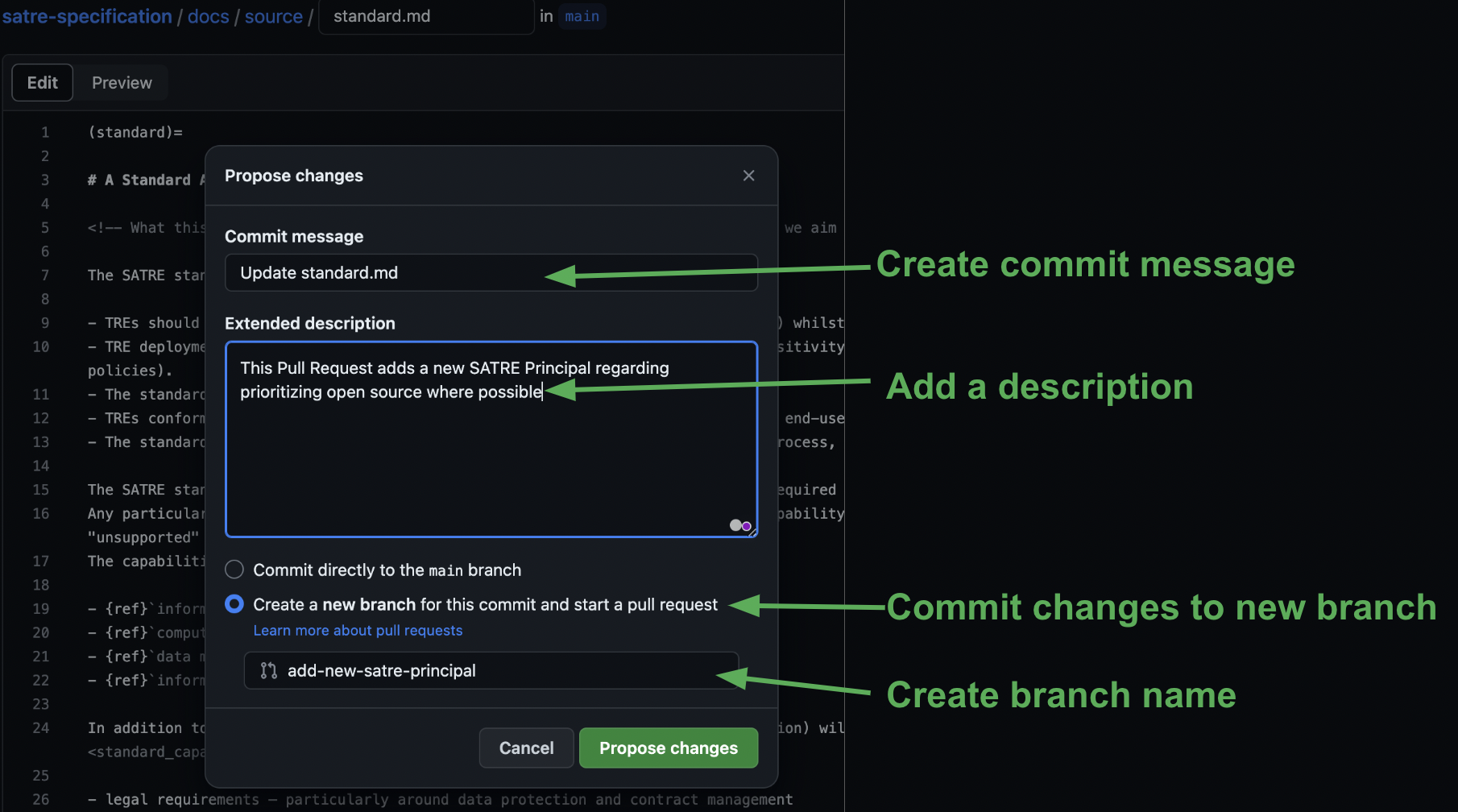The width and height of the screenshot is (1458, 812).
Task: Click the git branch icon in branch name field
Action: 268,670
